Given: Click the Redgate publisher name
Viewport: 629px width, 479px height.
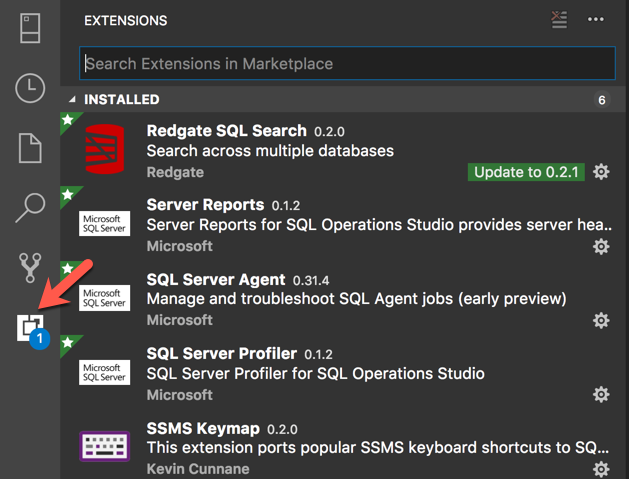Looking at the screenshot, I should pos(175,172).
